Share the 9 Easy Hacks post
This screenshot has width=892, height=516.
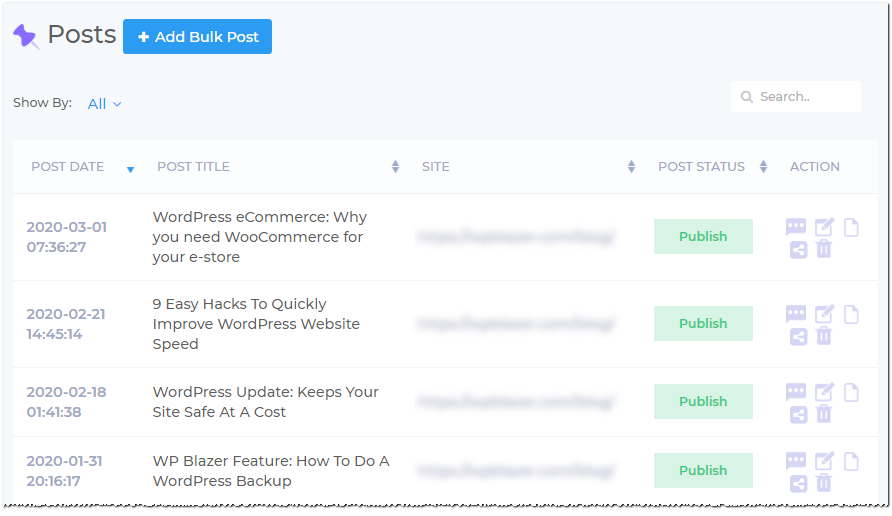[799, 336]
